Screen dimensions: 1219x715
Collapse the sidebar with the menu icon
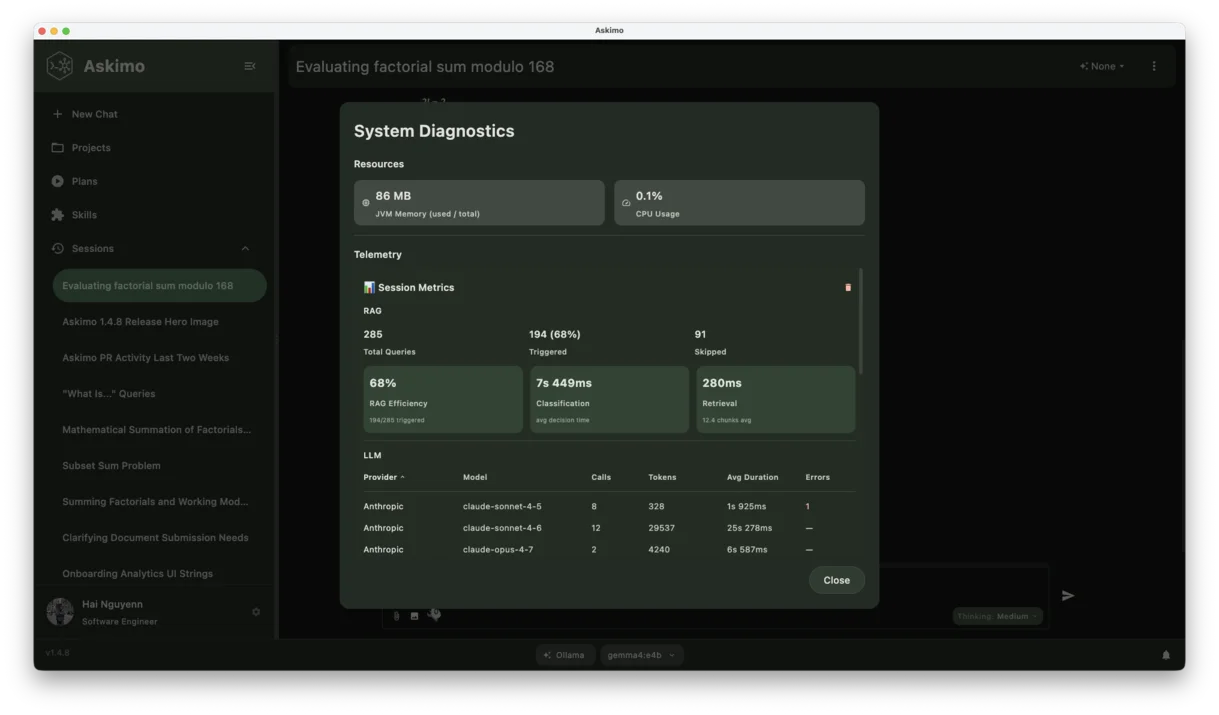point(250,66)
